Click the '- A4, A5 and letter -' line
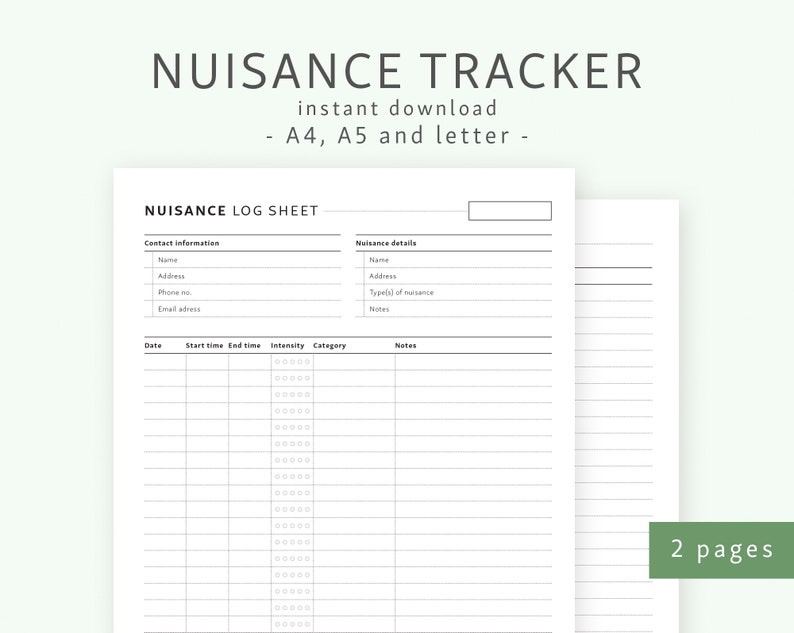 pyautogui.click(x=398, y=136)
